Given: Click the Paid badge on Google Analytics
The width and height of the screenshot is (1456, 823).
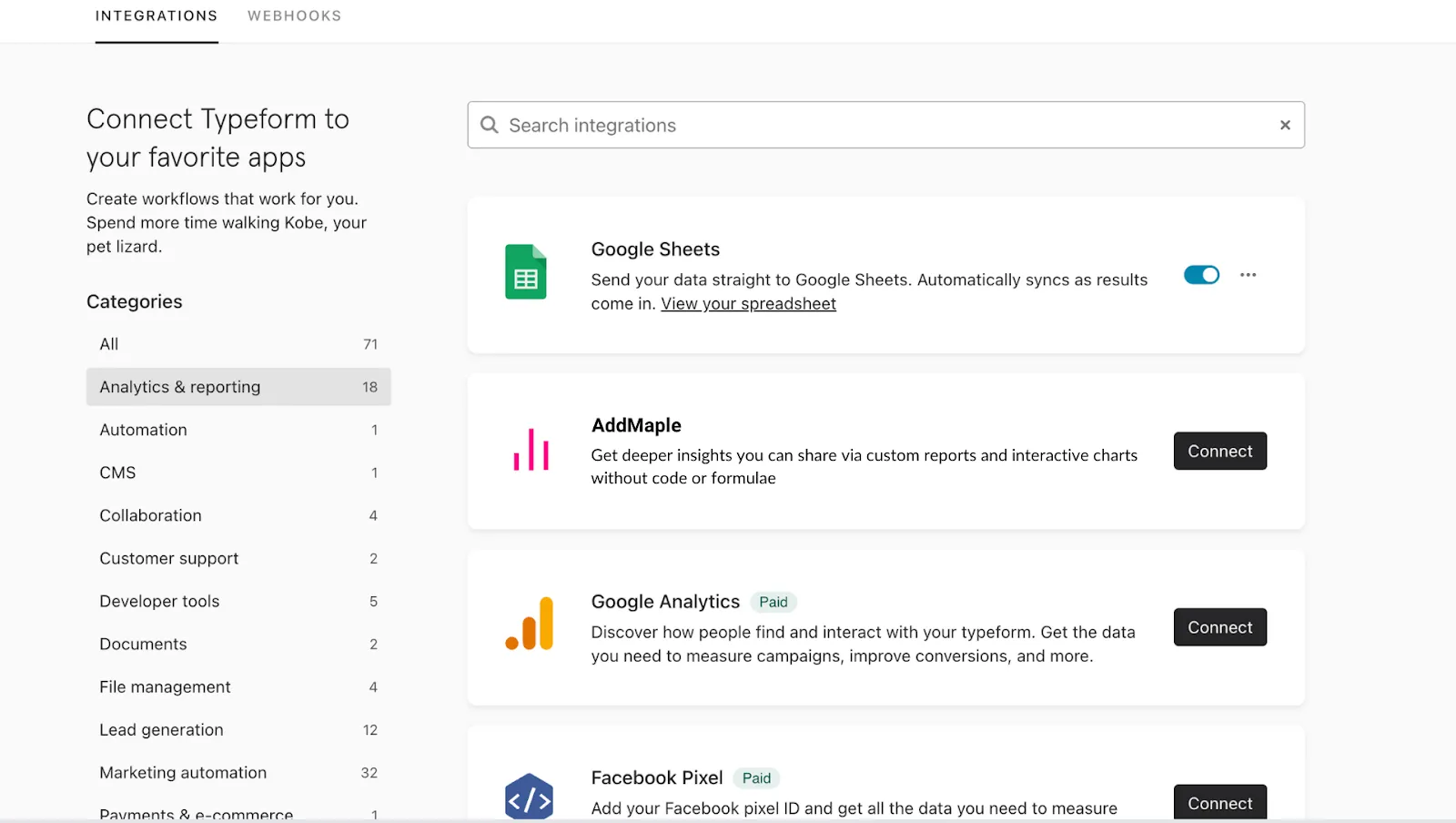Looking at the screenshot, I should coord(773,602).
